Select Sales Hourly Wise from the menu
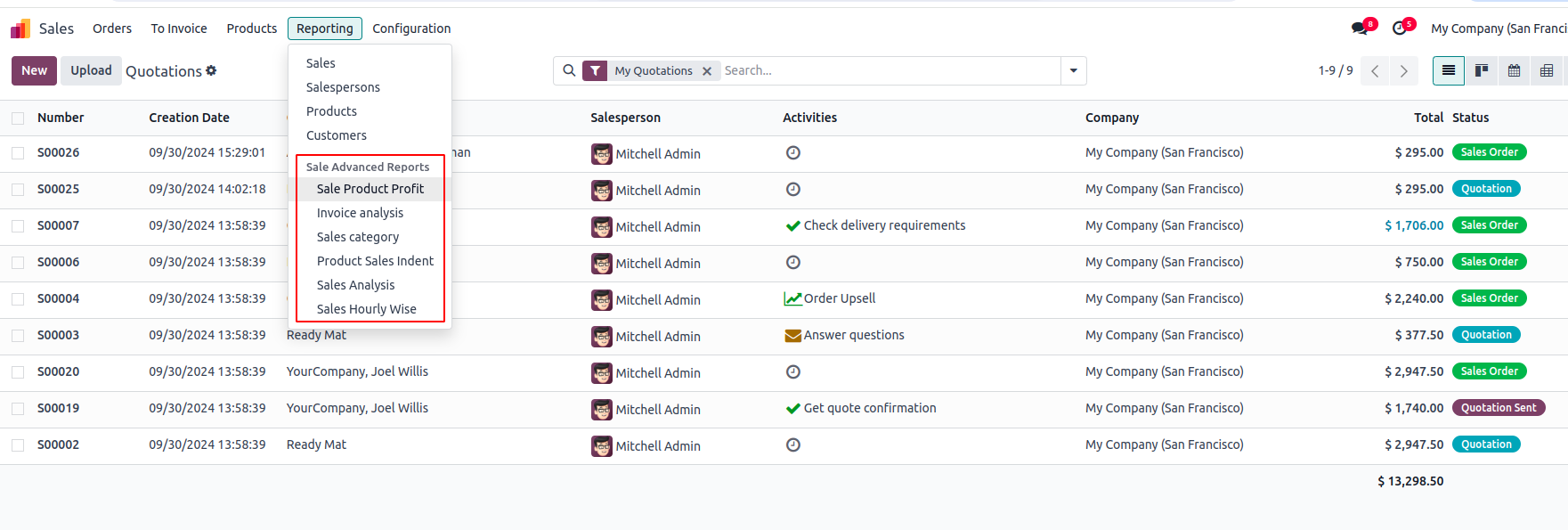 click(x=367, y=309)
